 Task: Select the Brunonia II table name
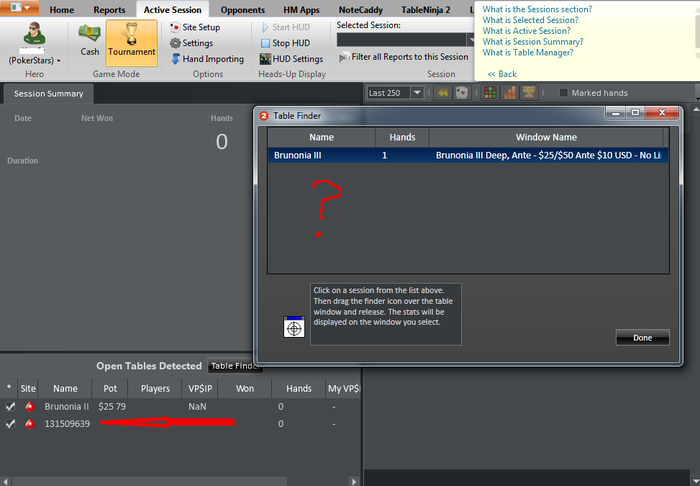coord(67,407)
